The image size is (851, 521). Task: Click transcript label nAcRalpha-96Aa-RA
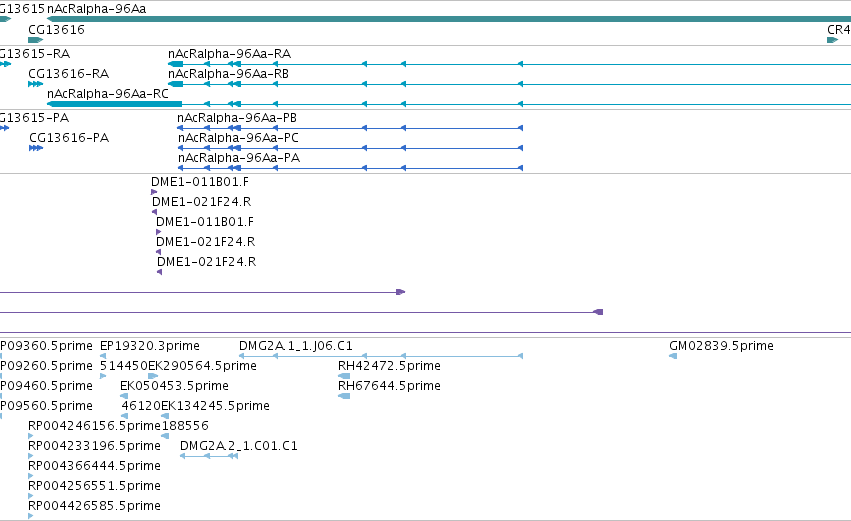coord(229,54)
